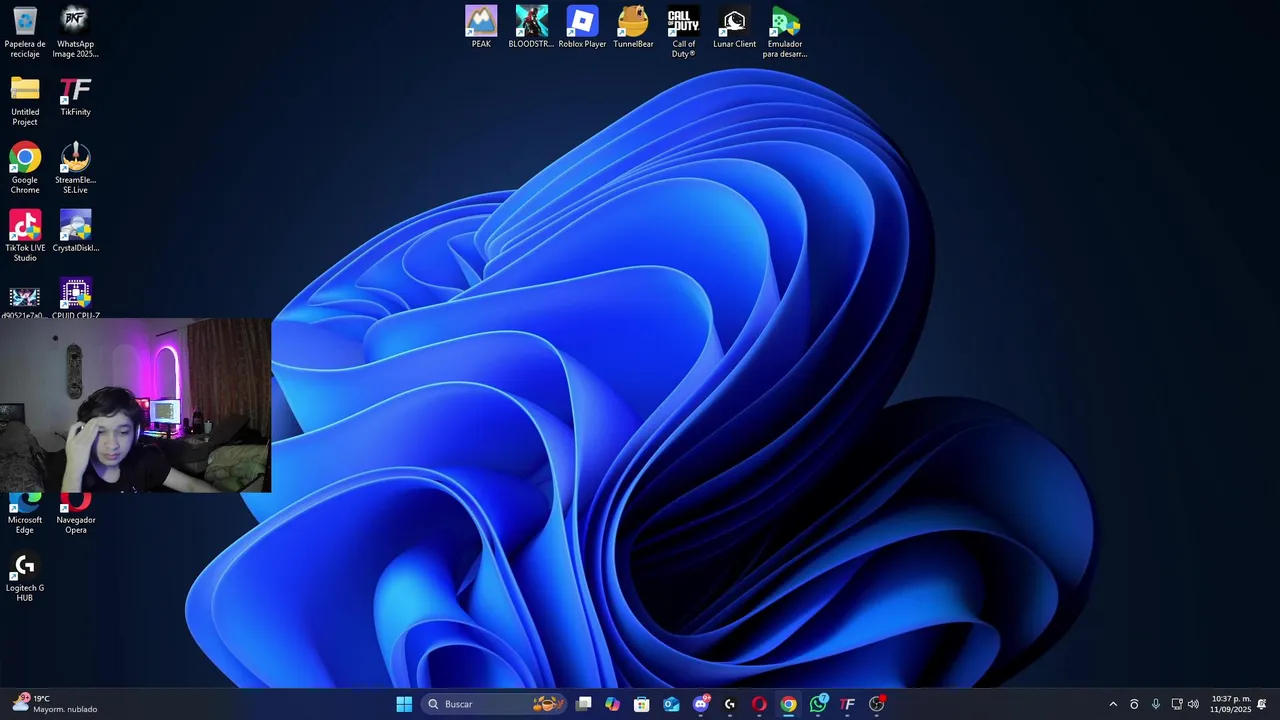Viewport: 1280px width, 720px height.
Task: Open Task View from the taskbar
Action: coord(584,704)
